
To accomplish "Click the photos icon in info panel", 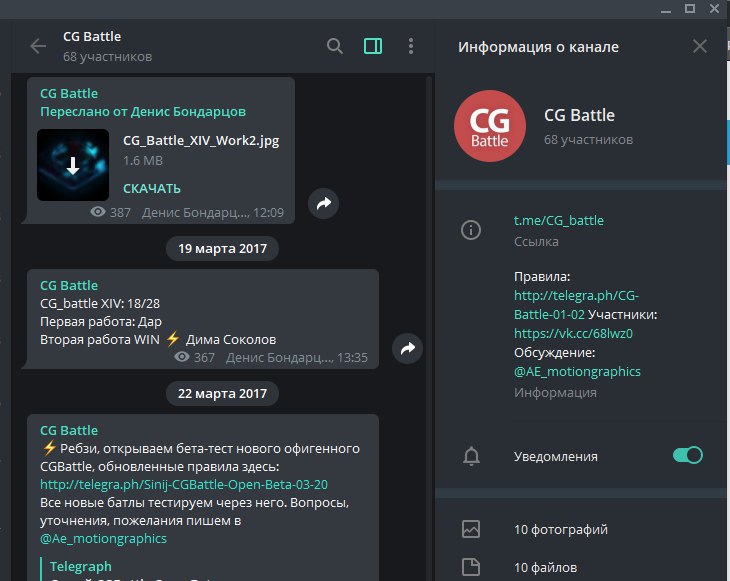I will point(471,529).
